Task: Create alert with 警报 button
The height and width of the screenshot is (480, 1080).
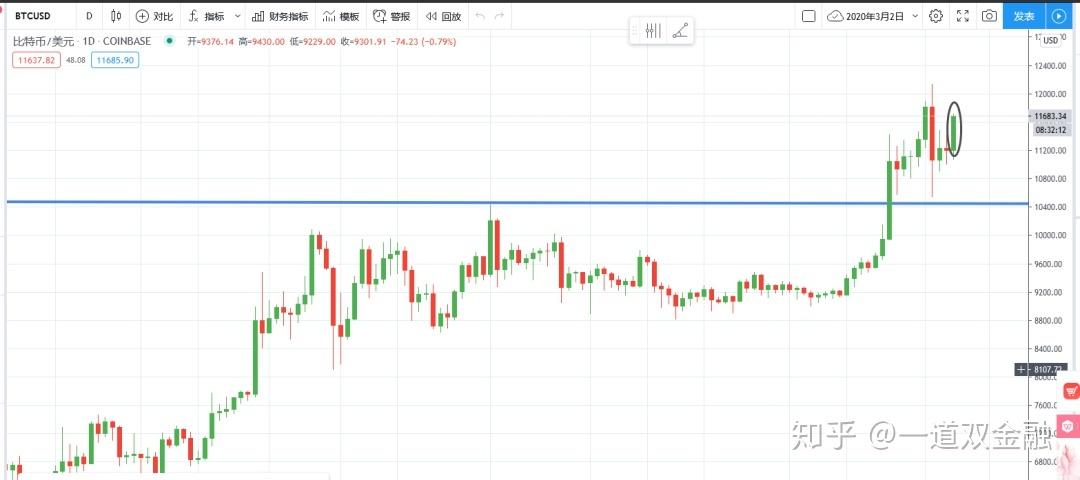Action: (x=391, y=16)
